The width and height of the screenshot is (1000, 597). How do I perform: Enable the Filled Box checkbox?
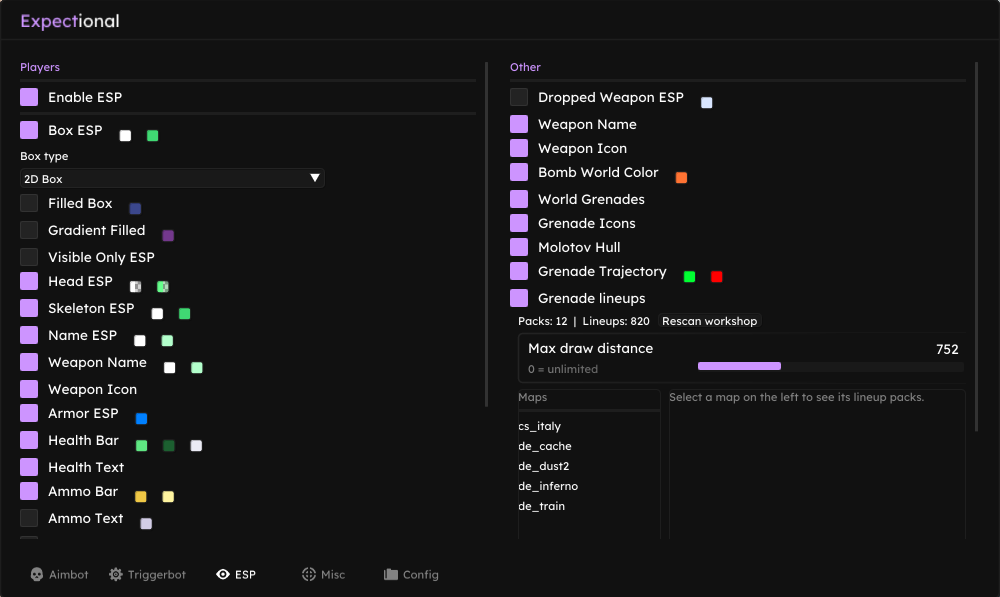coord(29,203)
